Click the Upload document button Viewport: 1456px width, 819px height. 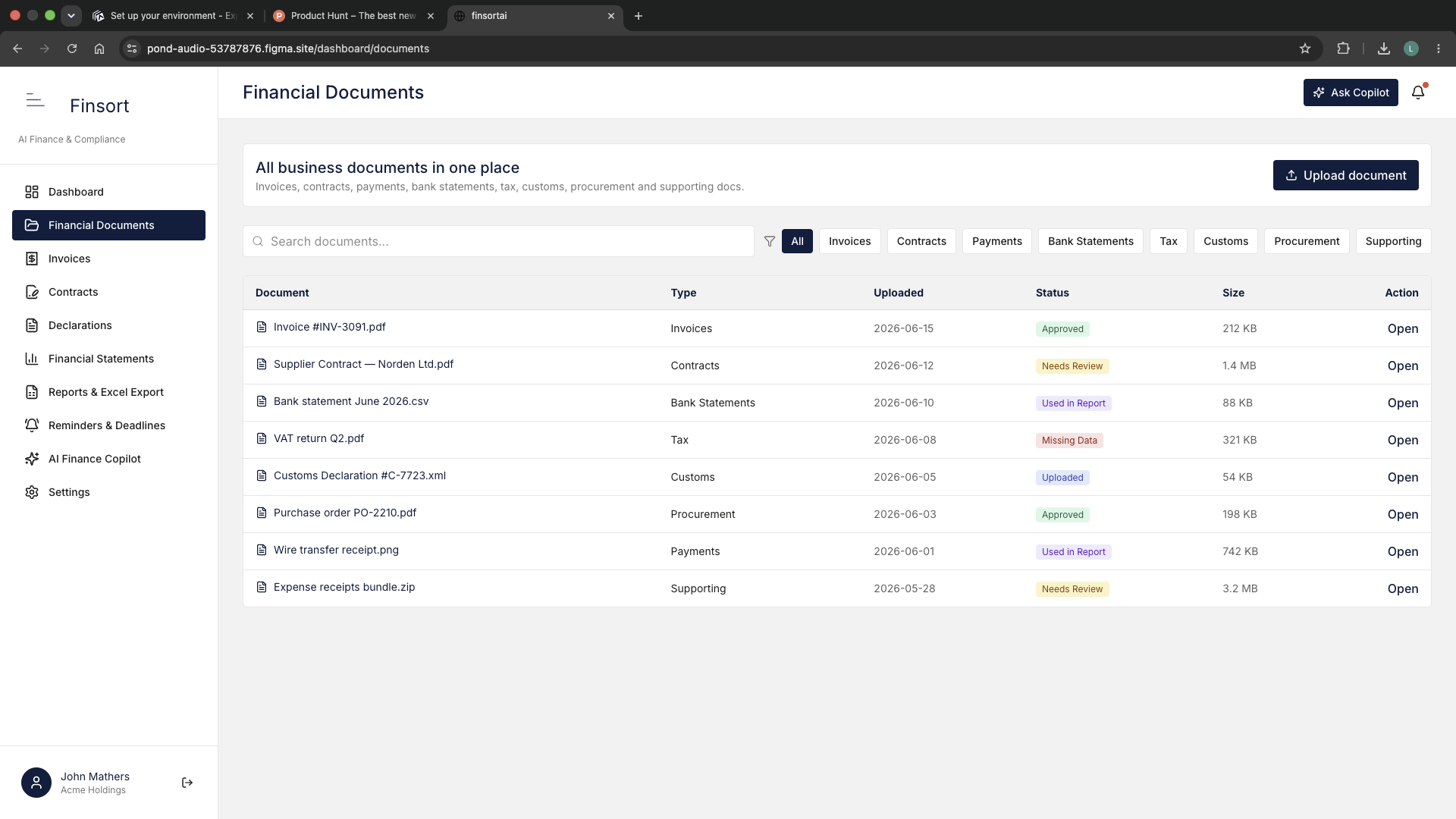[x=1345, y=175]
